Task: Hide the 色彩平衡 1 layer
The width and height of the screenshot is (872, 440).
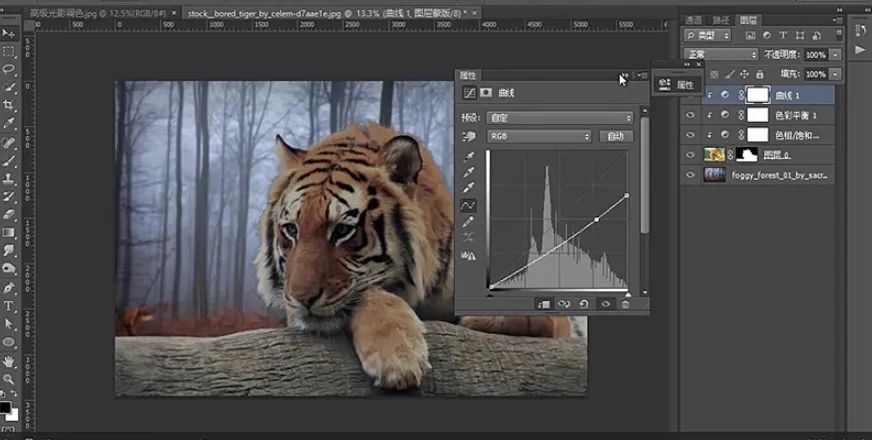Action: click(691, 115)
